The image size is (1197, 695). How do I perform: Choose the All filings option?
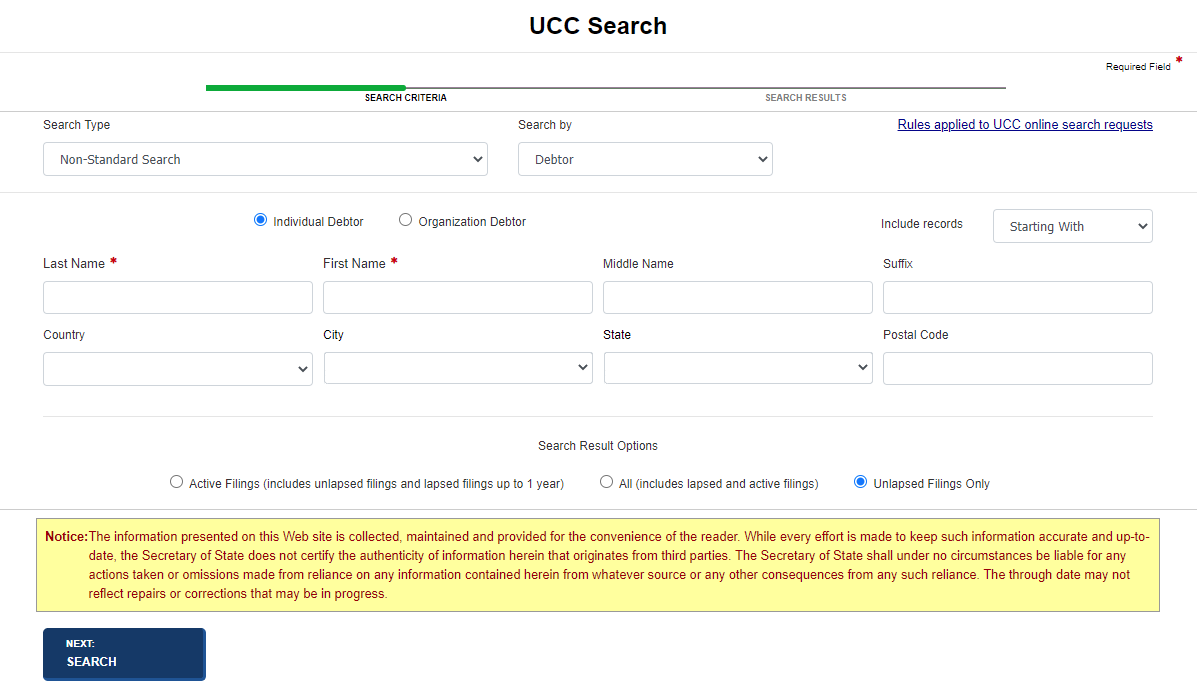tap(607, 481)
